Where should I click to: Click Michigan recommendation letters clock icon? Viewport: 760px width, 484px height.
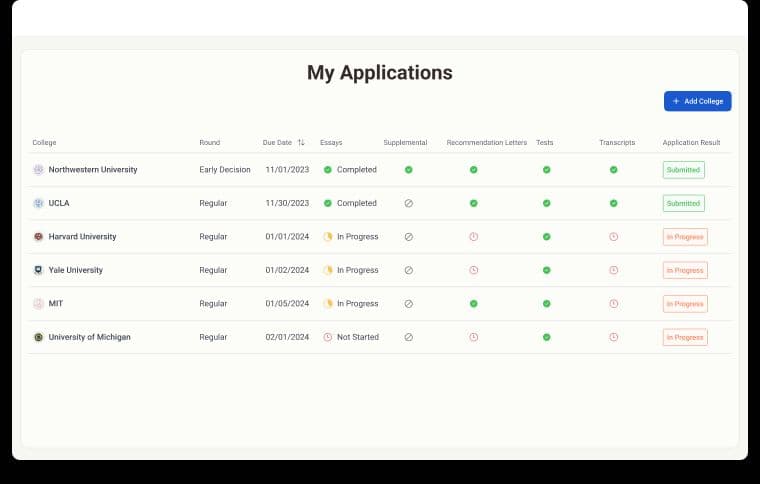click(474, 337)
